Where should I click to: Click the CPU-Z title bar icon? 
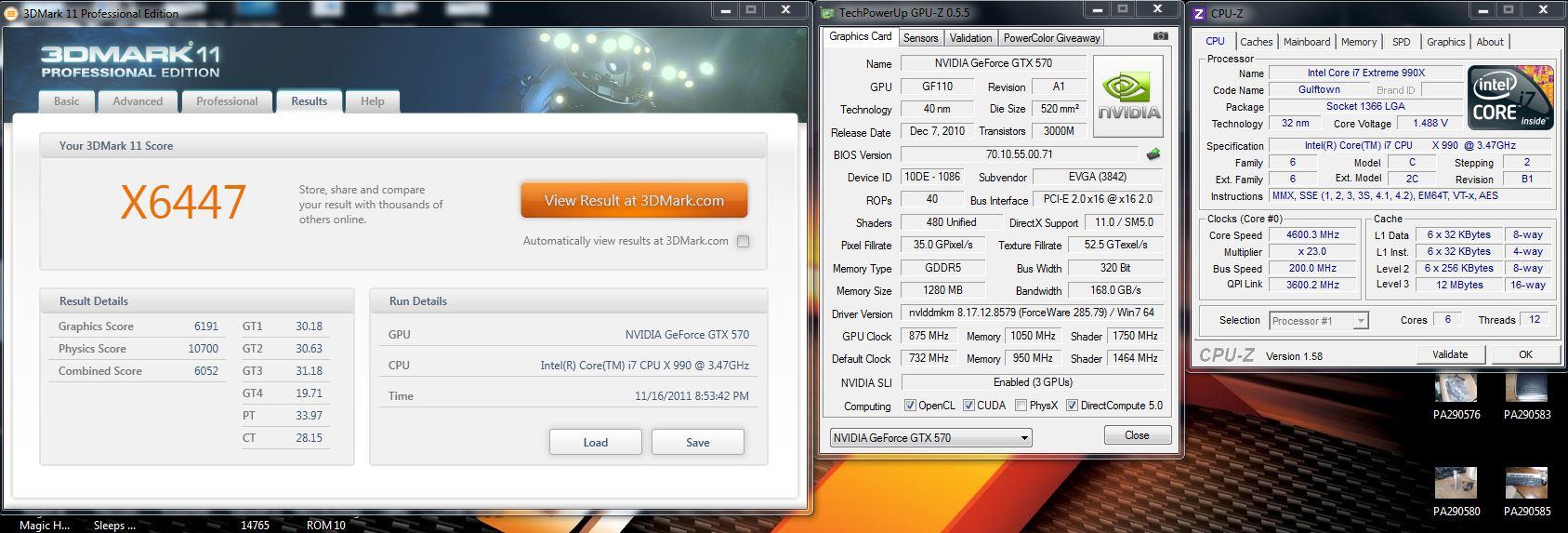coord(1199,13)
